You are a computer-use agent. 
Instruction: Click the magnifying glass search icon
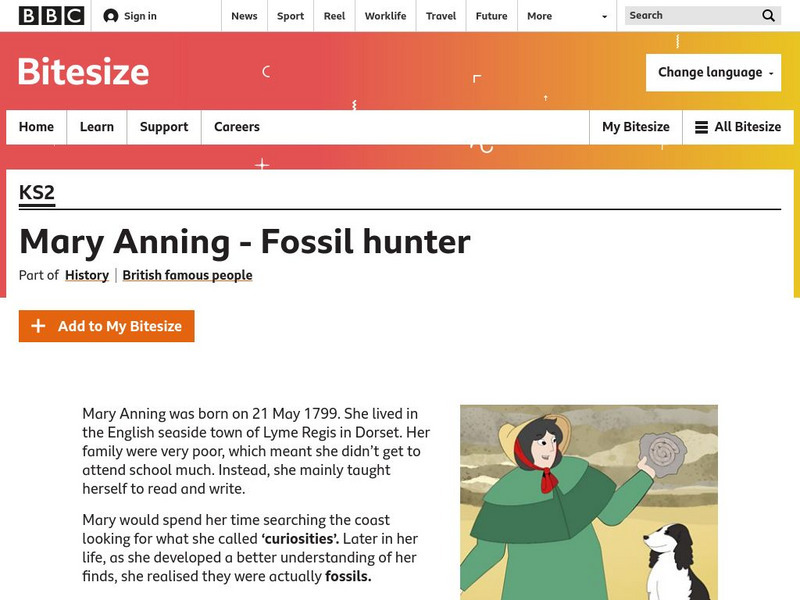coord(767,15)
